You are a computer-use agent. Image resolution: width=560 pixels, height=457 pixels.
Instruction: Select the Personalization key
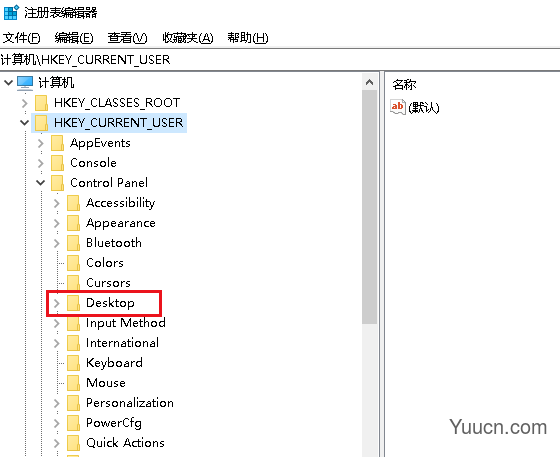click(x=130, y=403)
